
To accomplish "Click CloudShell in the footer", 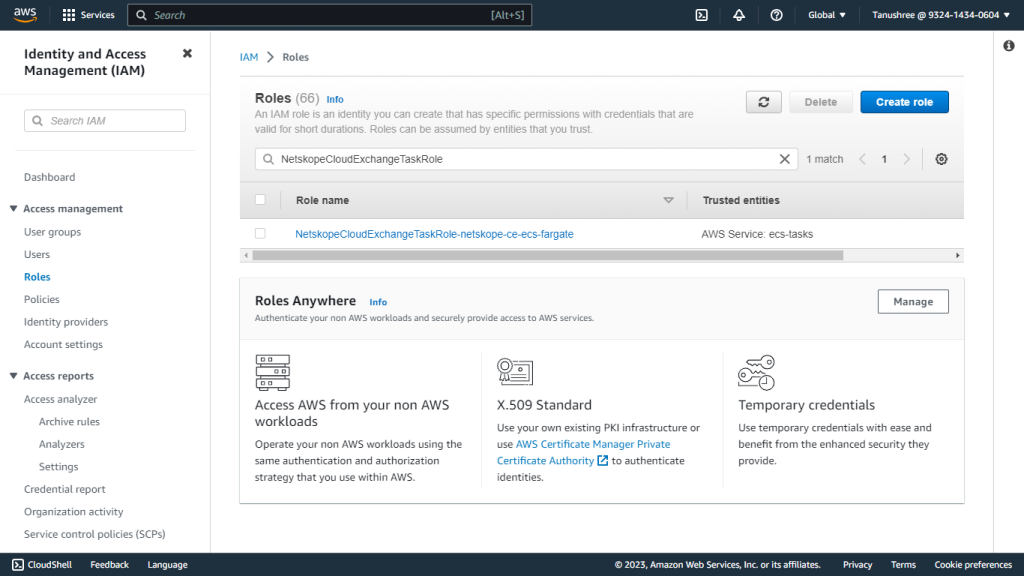I will click(42, 565).
